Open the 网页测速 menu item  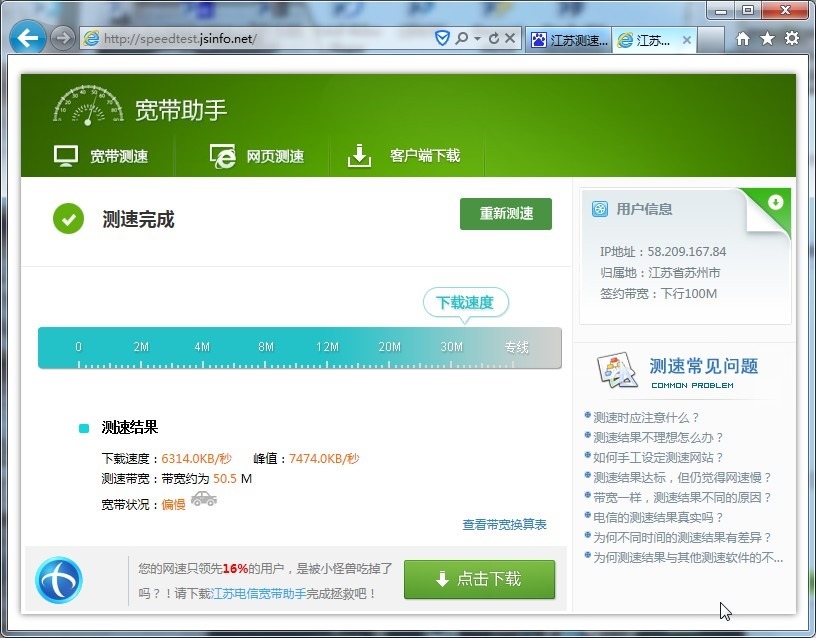coord(275,156)
